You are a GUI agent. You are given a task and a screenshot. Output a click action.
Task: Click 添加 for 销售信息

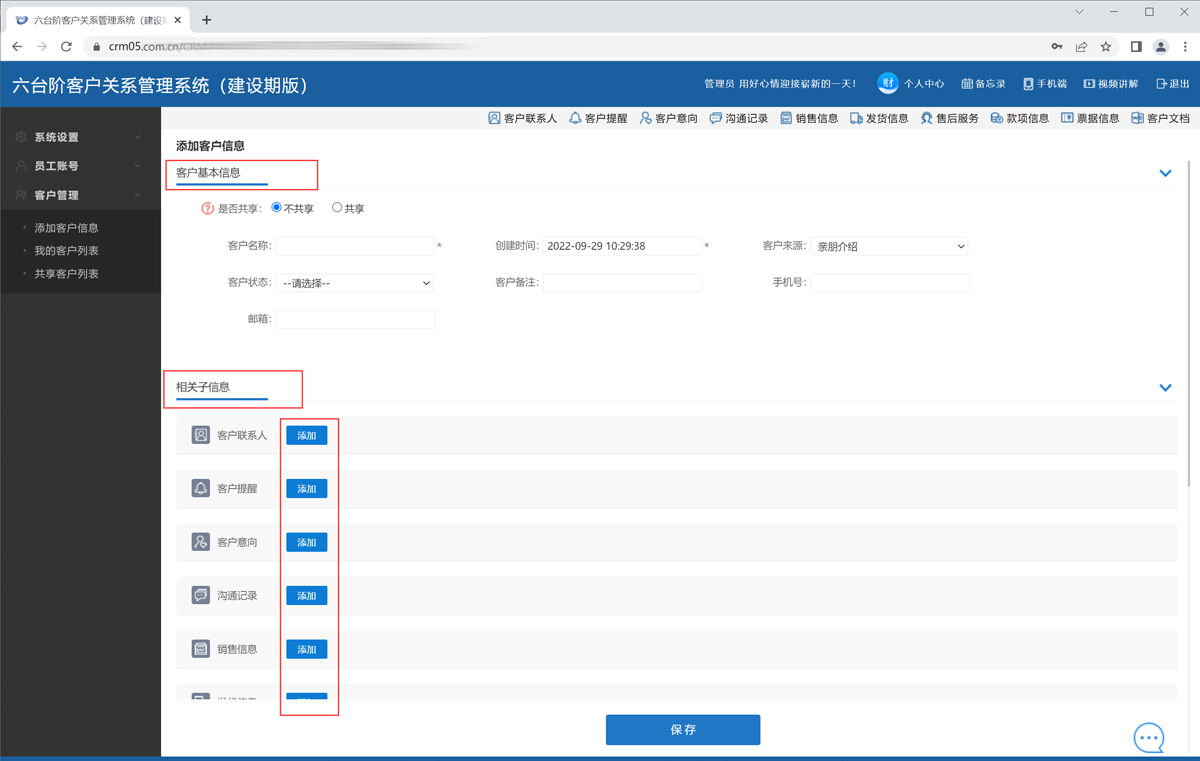[307, 649]
